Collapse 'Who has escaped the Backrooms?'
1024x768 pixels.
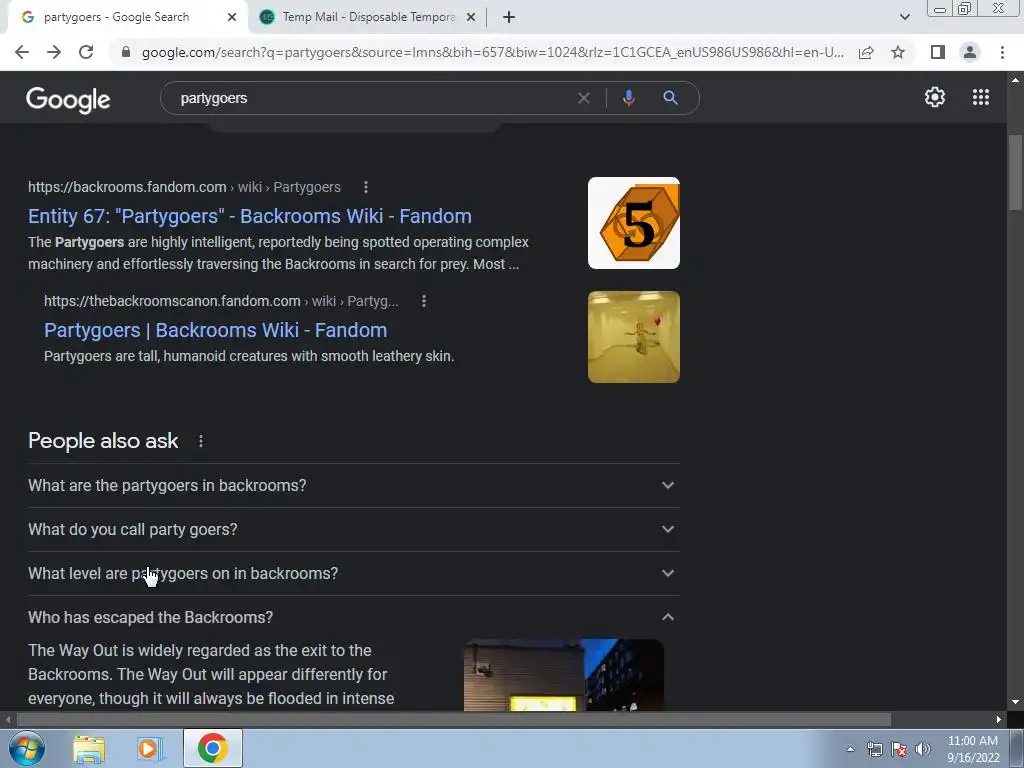tap(353, 617)
